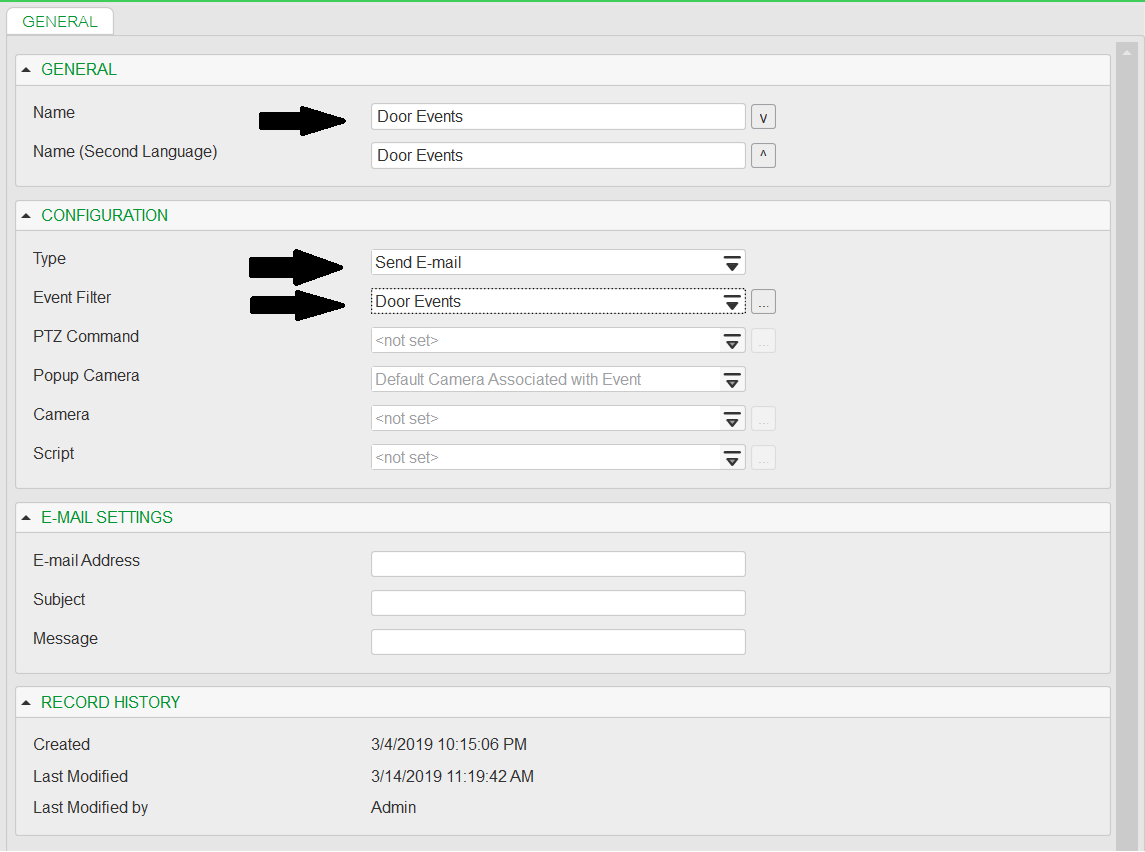Collapse the E-MAIL SETTINGS section

tap(26, 518)
